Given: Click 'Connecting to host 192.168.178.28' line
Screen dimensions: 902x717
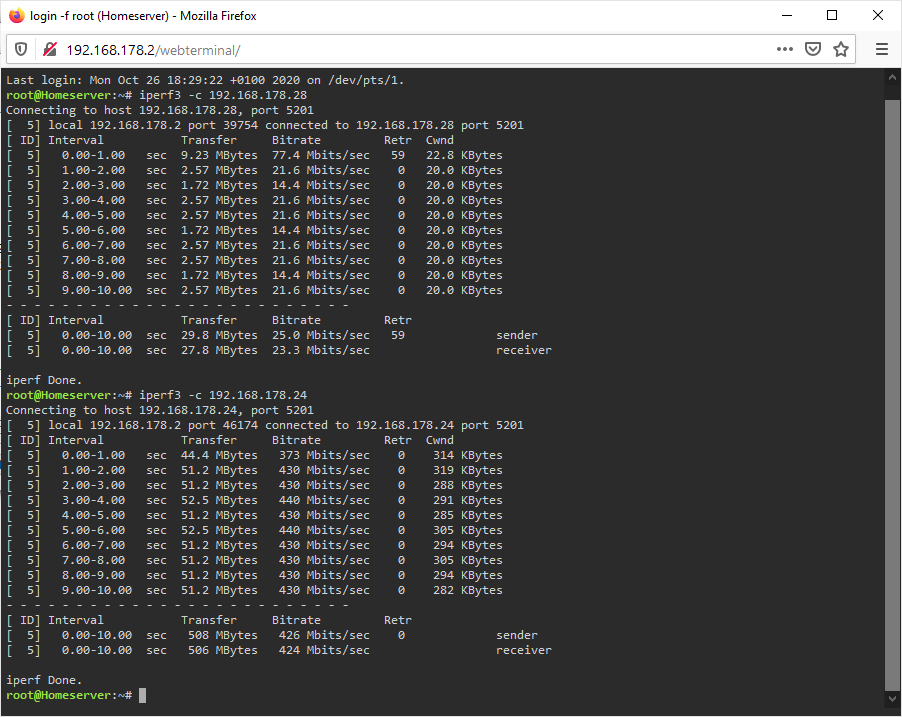Looking at the screenshot, I should pos(160,110).
